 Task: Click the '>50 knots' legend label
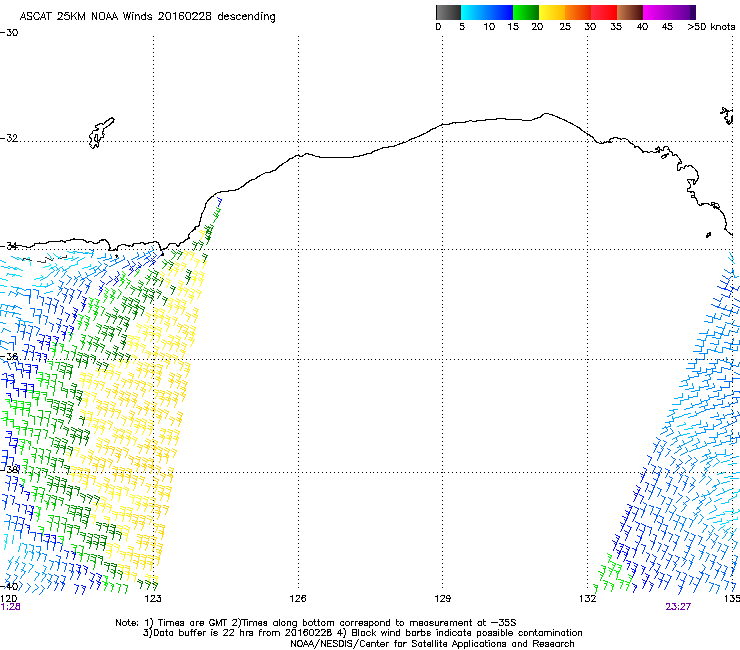(x=711, y=26)
